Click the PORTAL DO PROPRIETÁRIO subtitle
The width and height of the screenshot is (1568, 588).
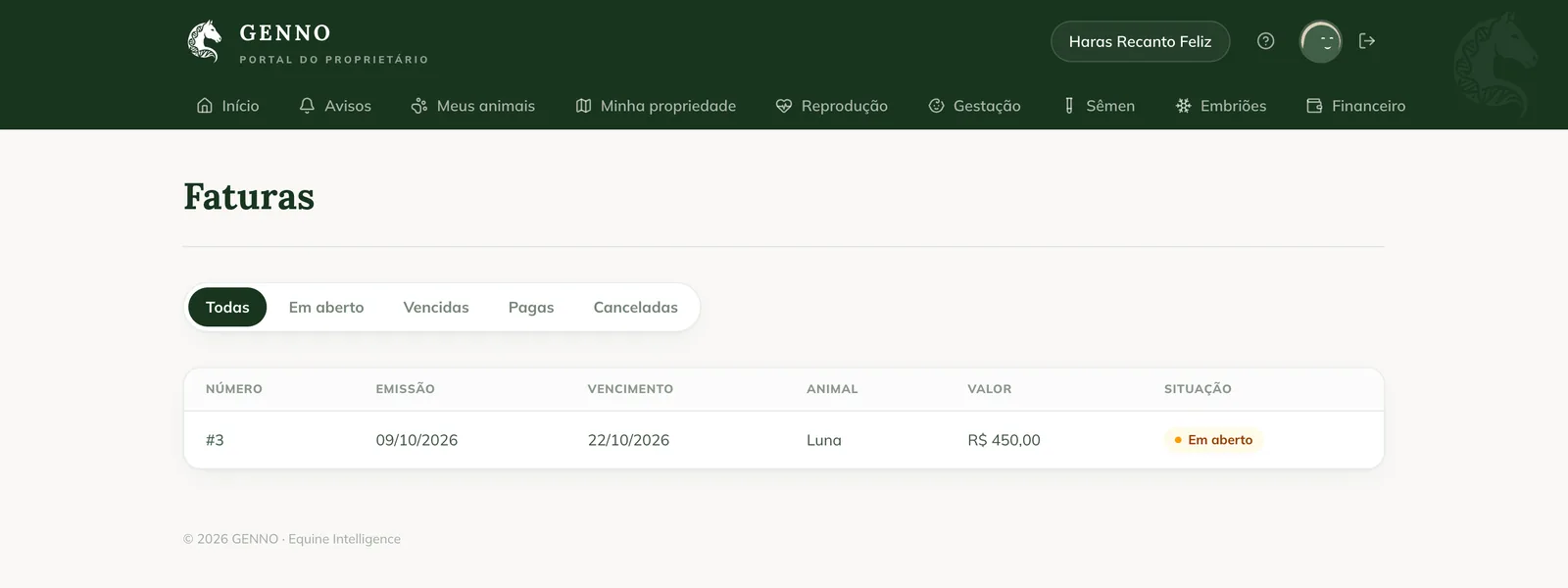(334, 60)
